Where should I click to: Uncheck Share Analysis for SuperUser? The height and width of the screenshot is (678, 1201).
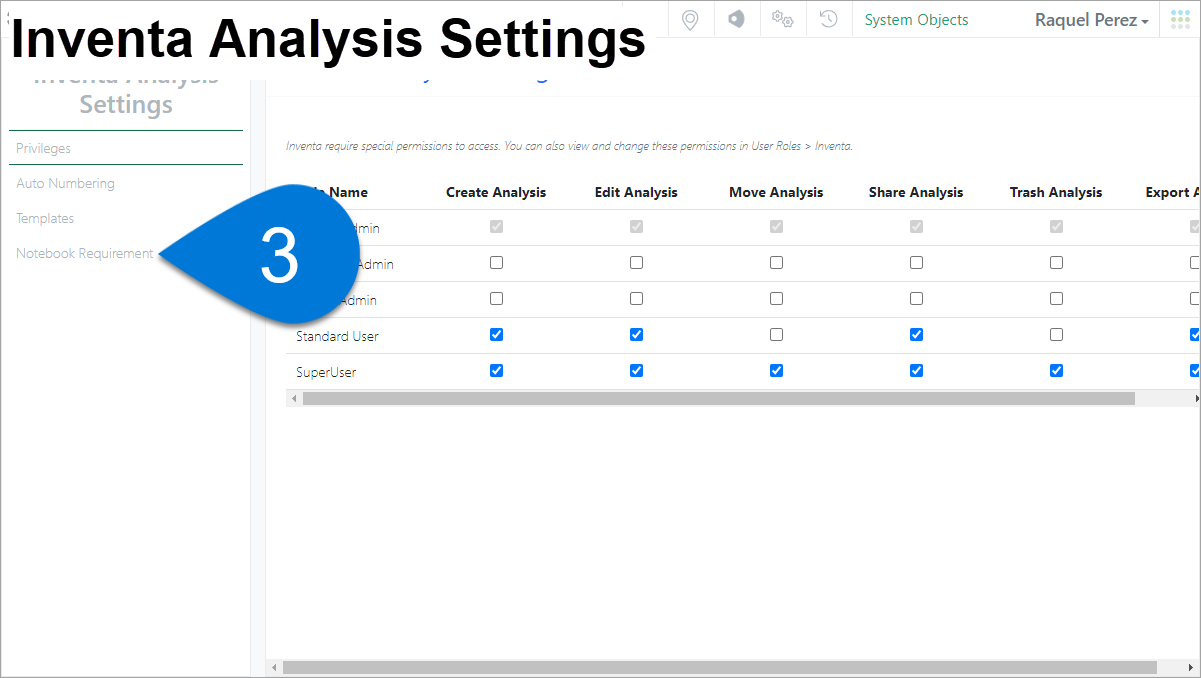click(916, 371)
